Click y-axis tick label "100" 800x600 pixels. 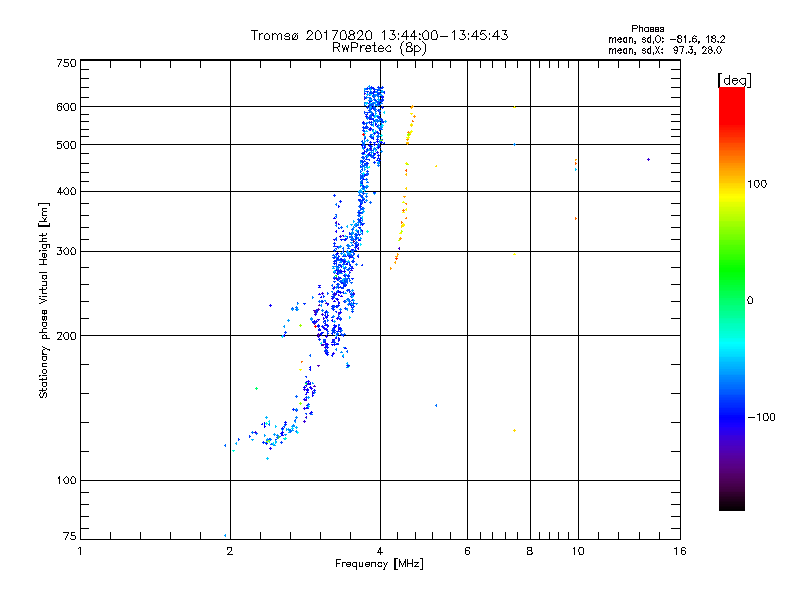click(x=67, y=481)
